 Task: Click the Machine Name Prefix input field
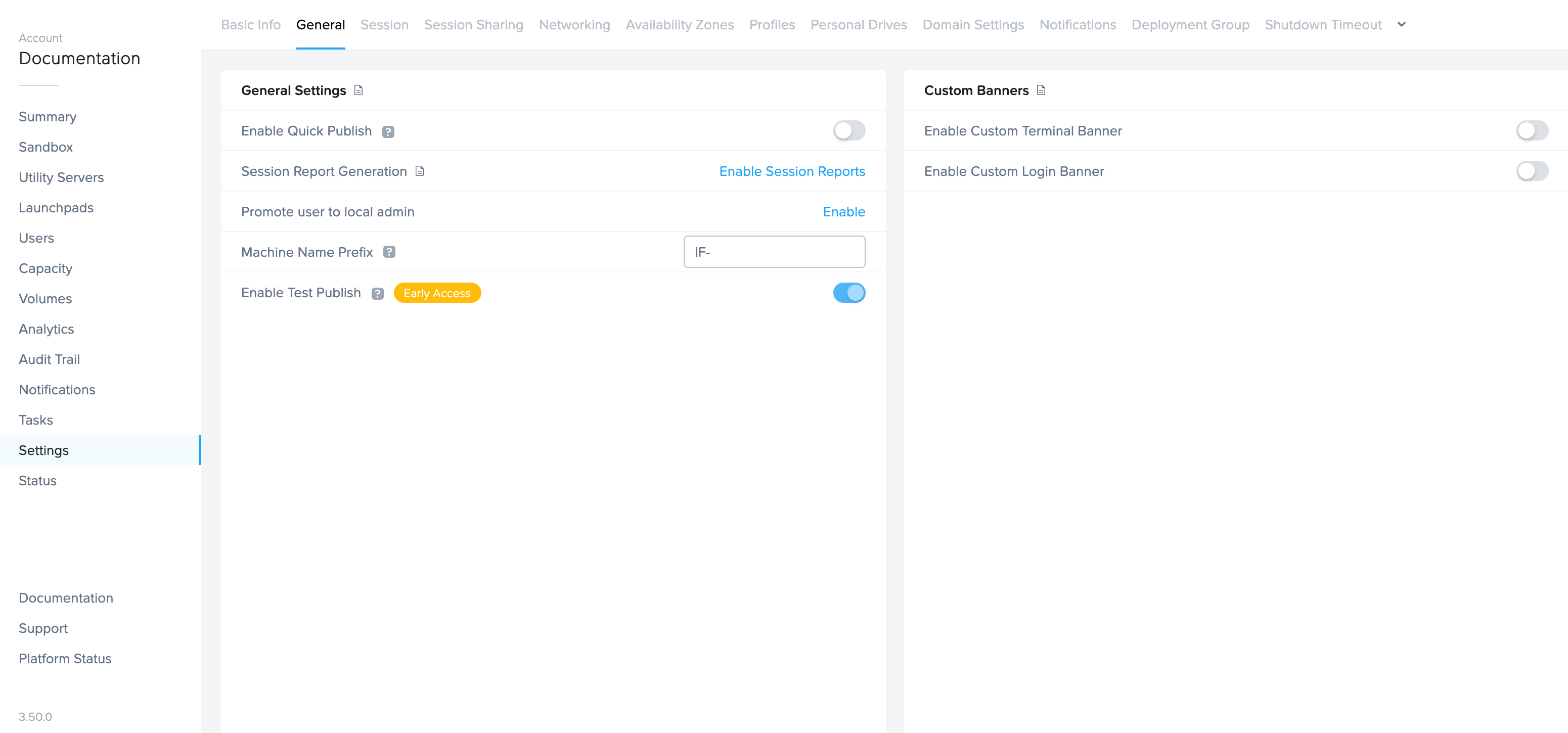774,251
